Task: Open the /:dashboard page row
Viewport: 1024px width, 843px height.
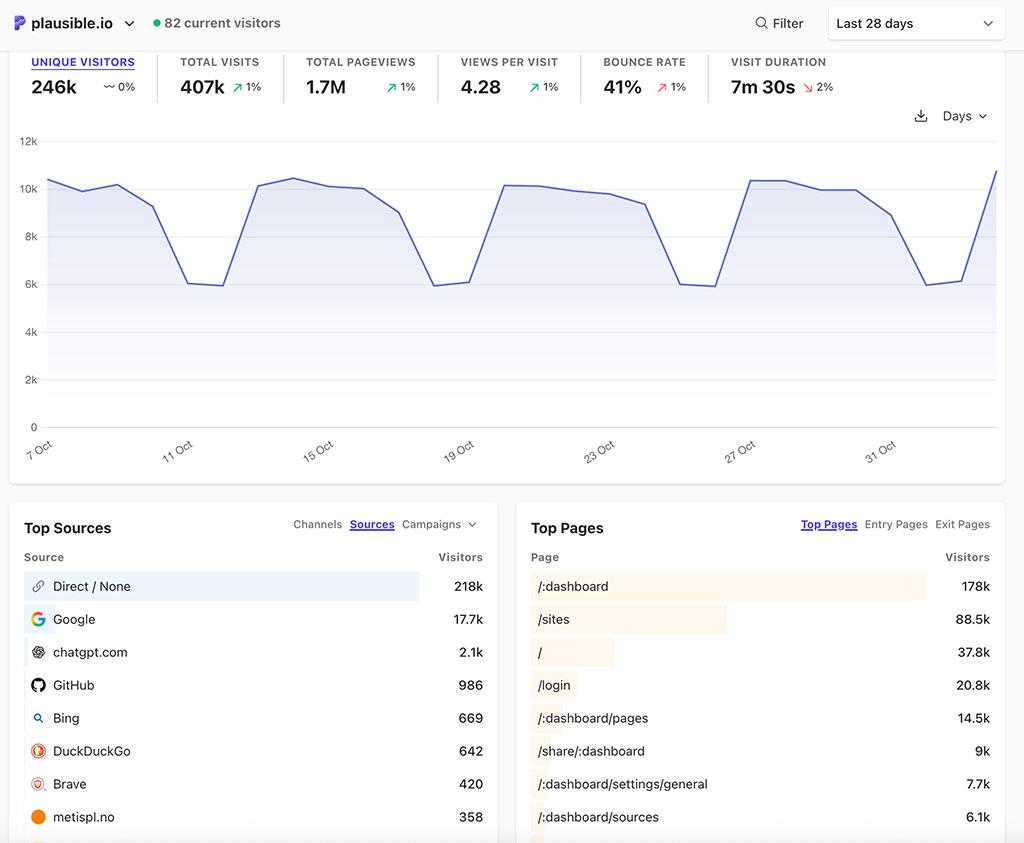Action: (573, 586)
